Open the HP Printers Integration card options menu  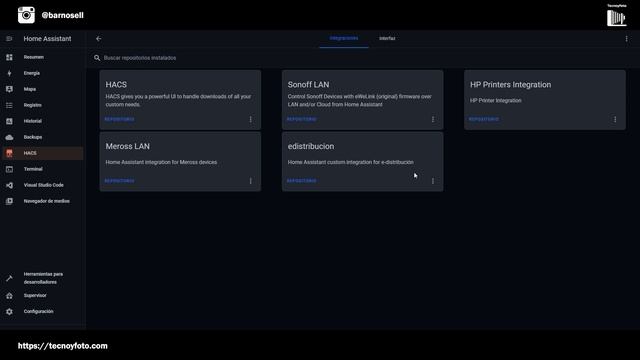click(615, 119)
